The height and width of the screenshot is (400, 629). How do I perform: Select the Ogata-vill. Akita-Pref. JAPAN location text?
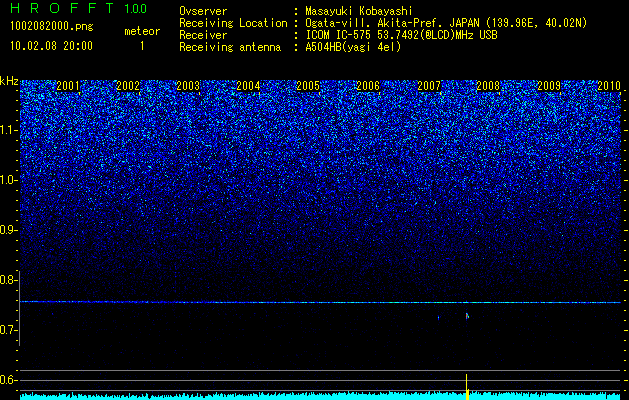click(x=446, y=23)
